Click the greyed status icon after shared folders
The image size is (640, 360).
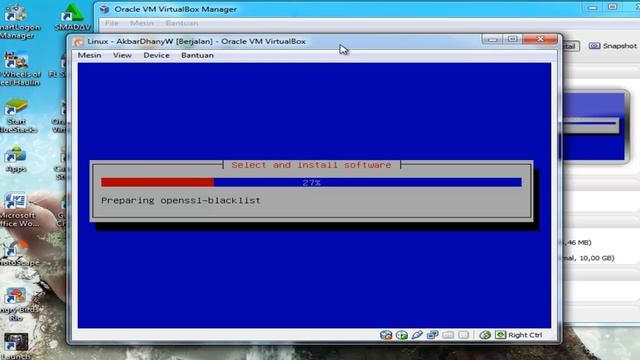point(463,335)
